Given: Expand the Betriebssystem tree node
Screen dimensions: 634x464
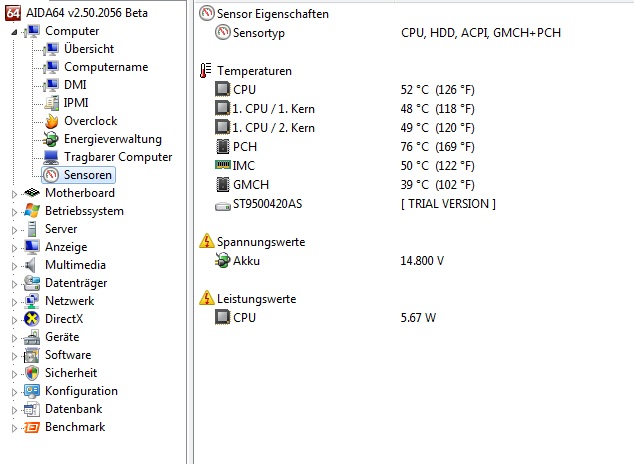Looking at the screenshot, I should point(14,212).
